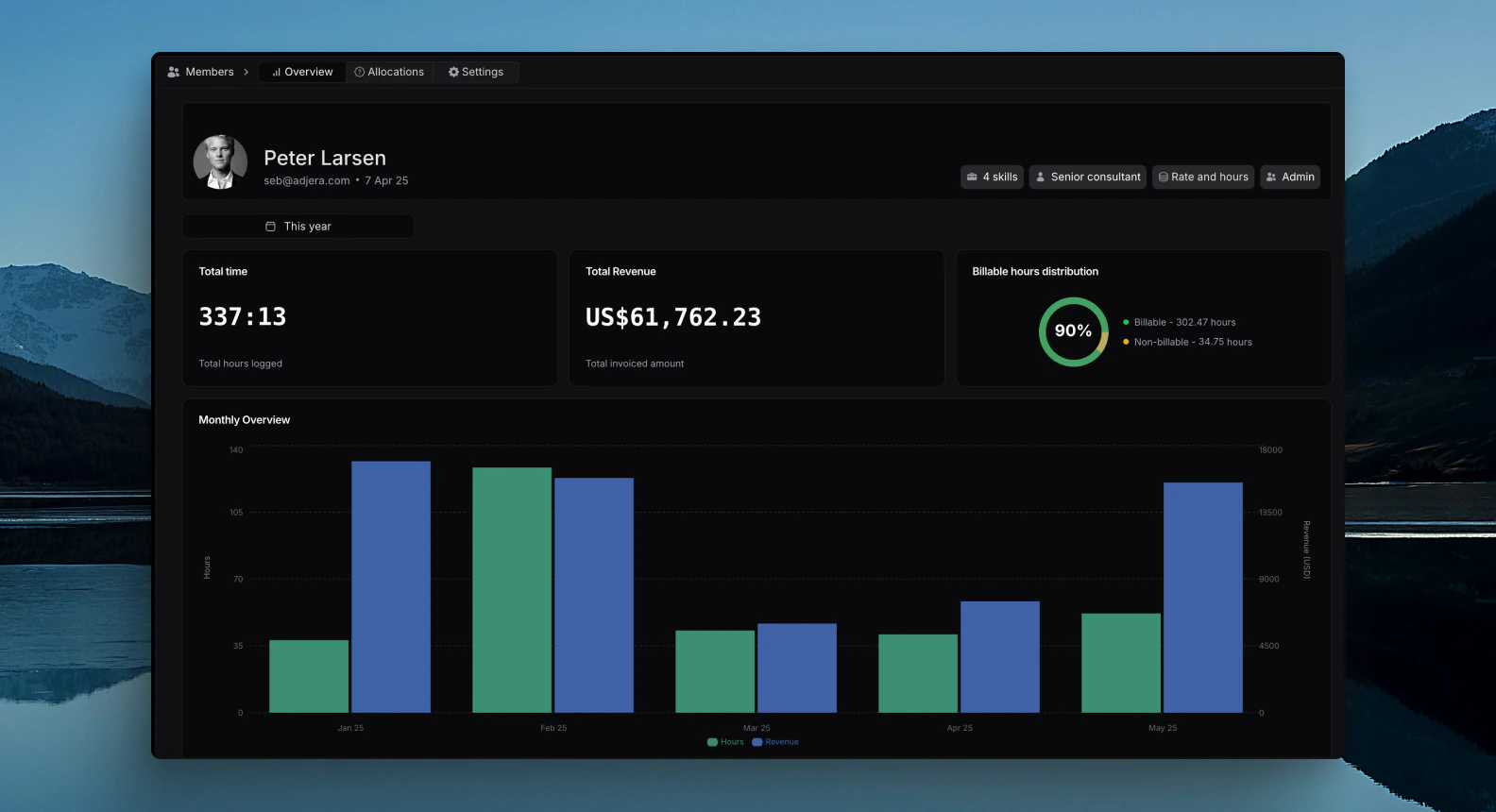
Task: Click the coins icon beside Rate and hours
Action: [x=1164, y=177]
